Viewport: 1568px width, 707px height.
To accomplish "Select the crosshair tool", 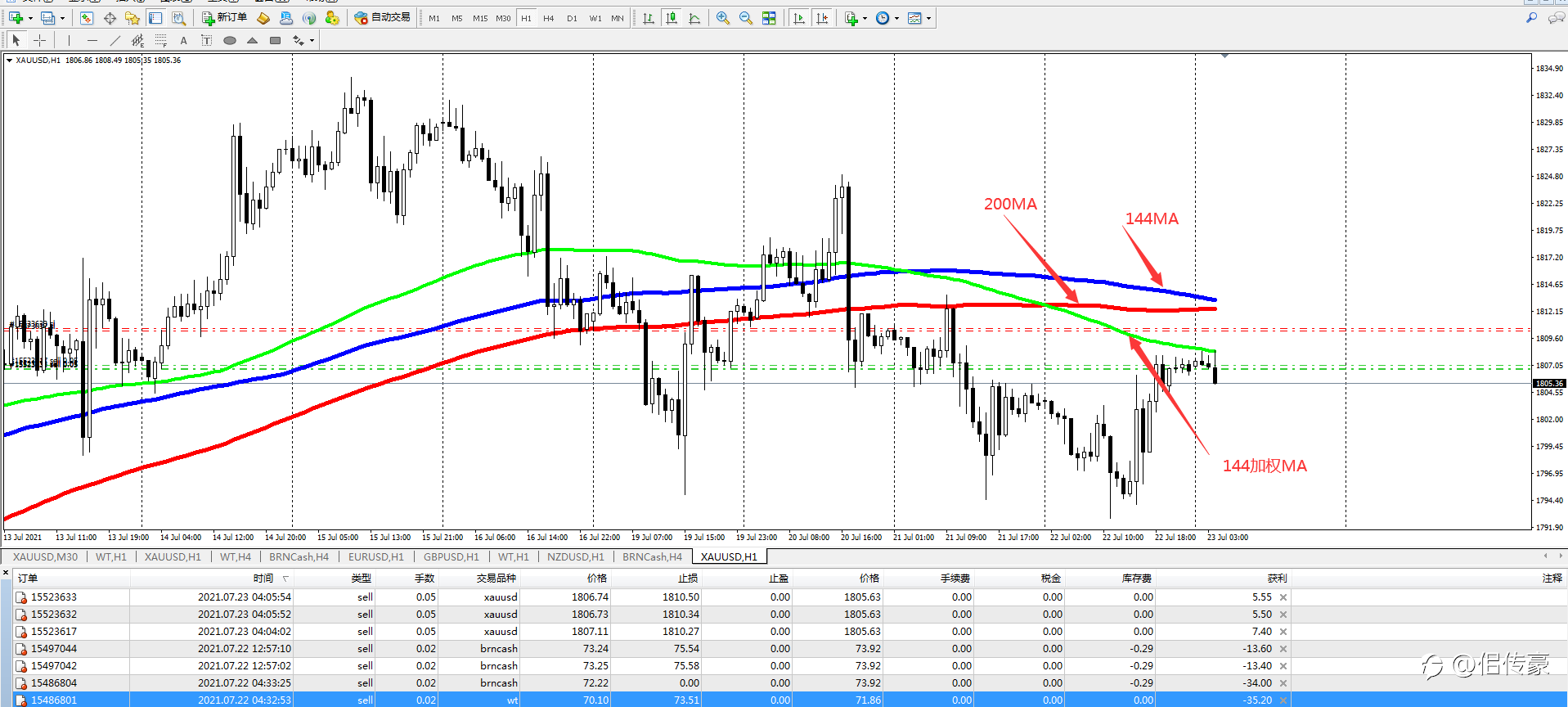I will tap(39, 40).
